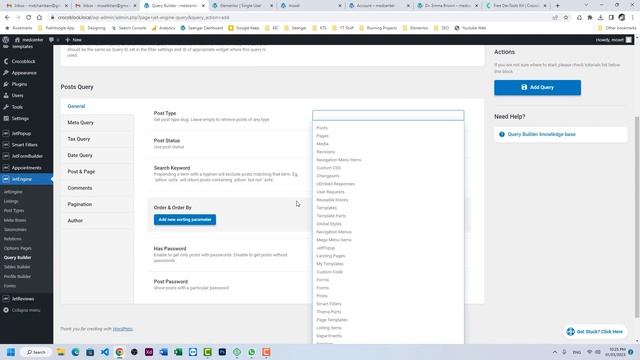Screen dimensions: 640x360
Task: Open Appointments in the admin sidebar
Action: coord(26,168)
